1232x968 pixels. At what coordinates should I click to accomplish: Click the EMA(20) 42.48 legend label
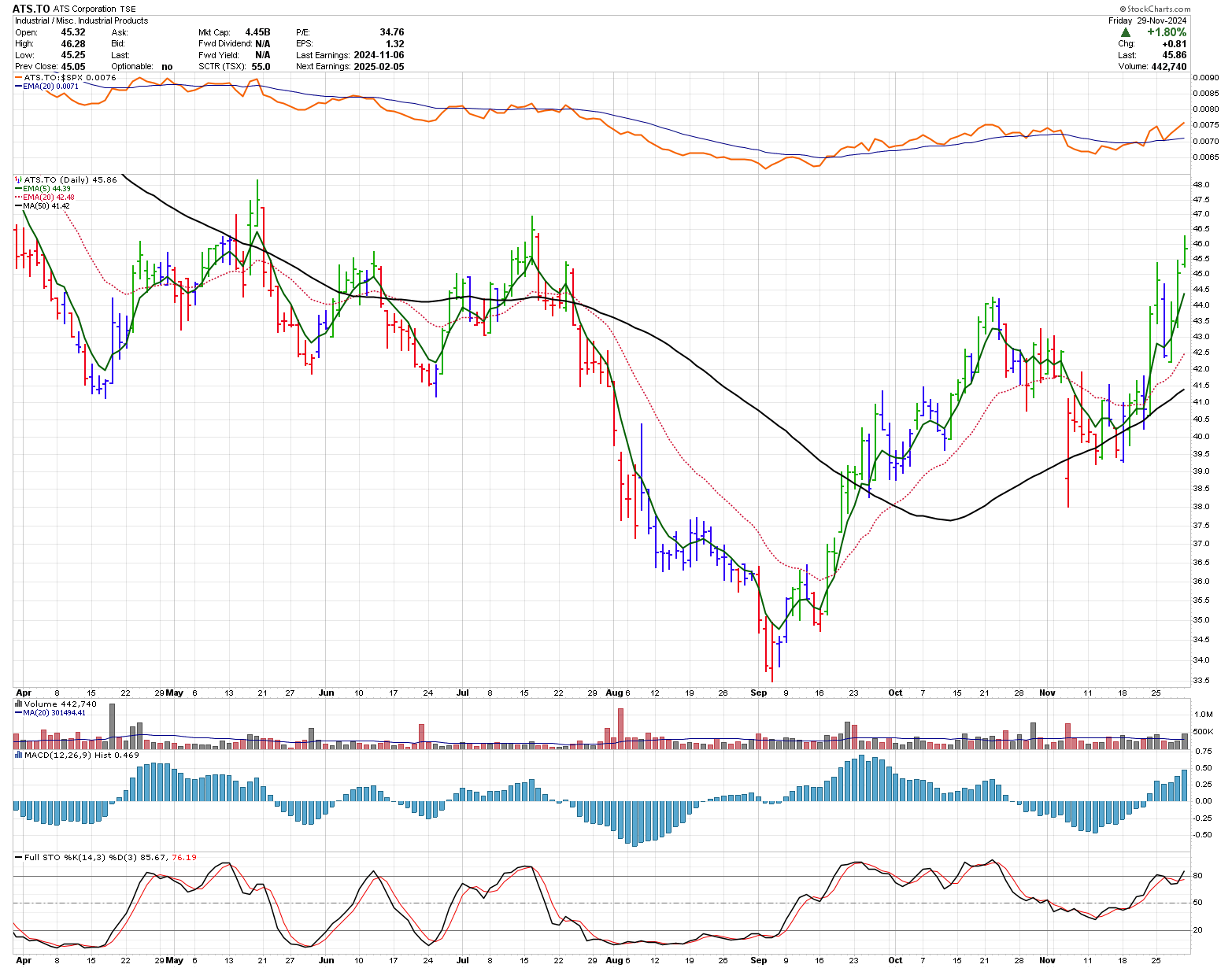(48, 198)
